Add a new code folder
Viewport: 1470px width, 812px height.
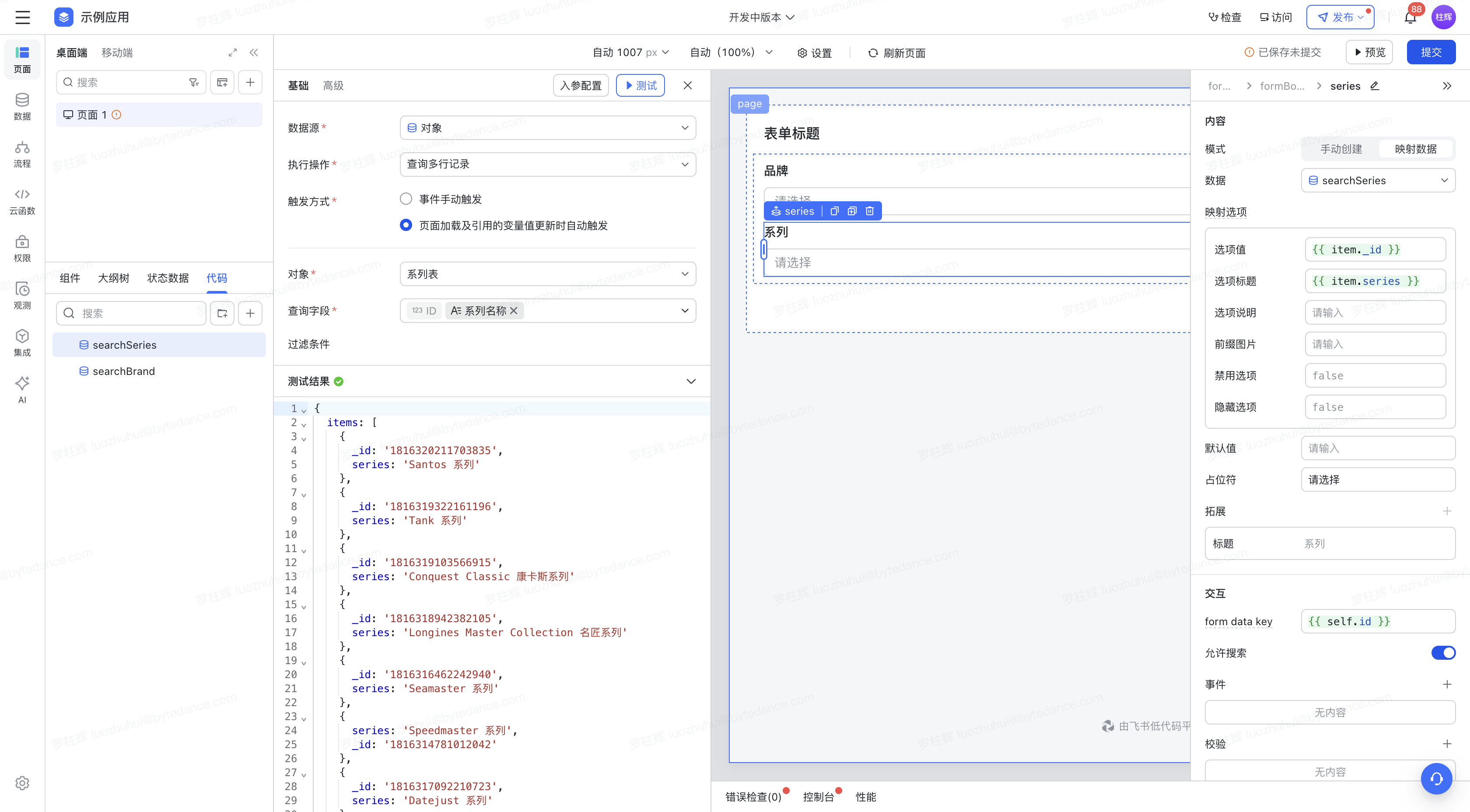(x=222, y=313)
